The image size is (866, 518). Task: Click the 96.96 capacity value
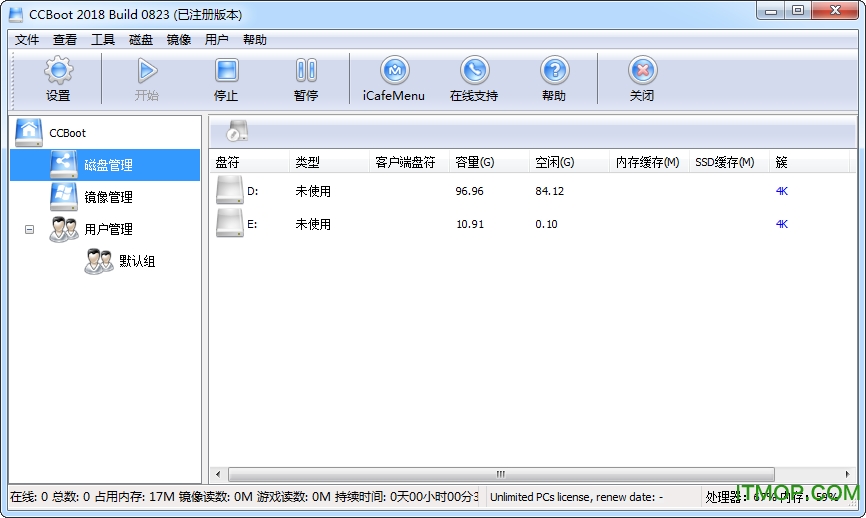(469, 191)
